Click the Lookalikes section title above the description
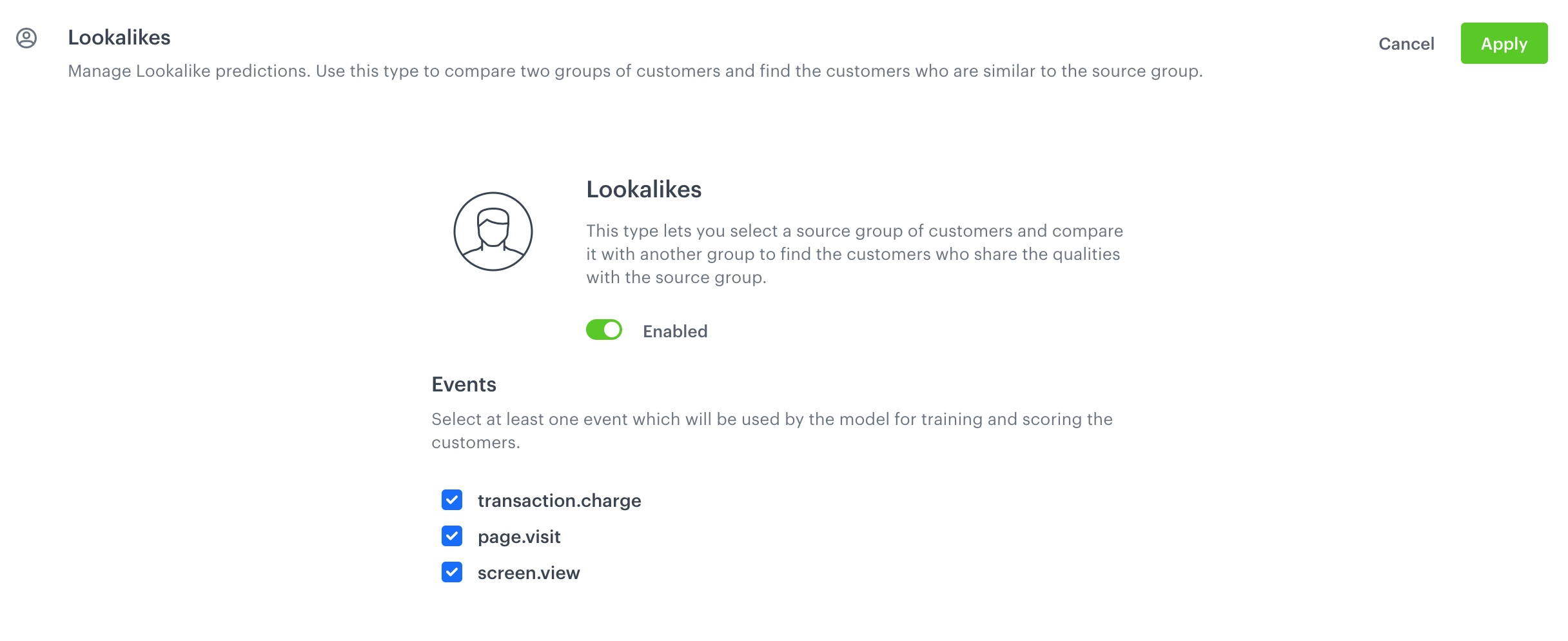Screen dimensions: 1568x641 click(x=643, y=190)
